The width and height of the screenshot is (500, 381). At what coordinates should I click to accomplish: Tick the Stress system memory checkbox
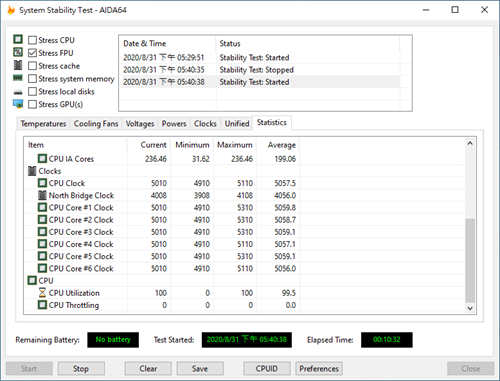(x=32, y=79)
